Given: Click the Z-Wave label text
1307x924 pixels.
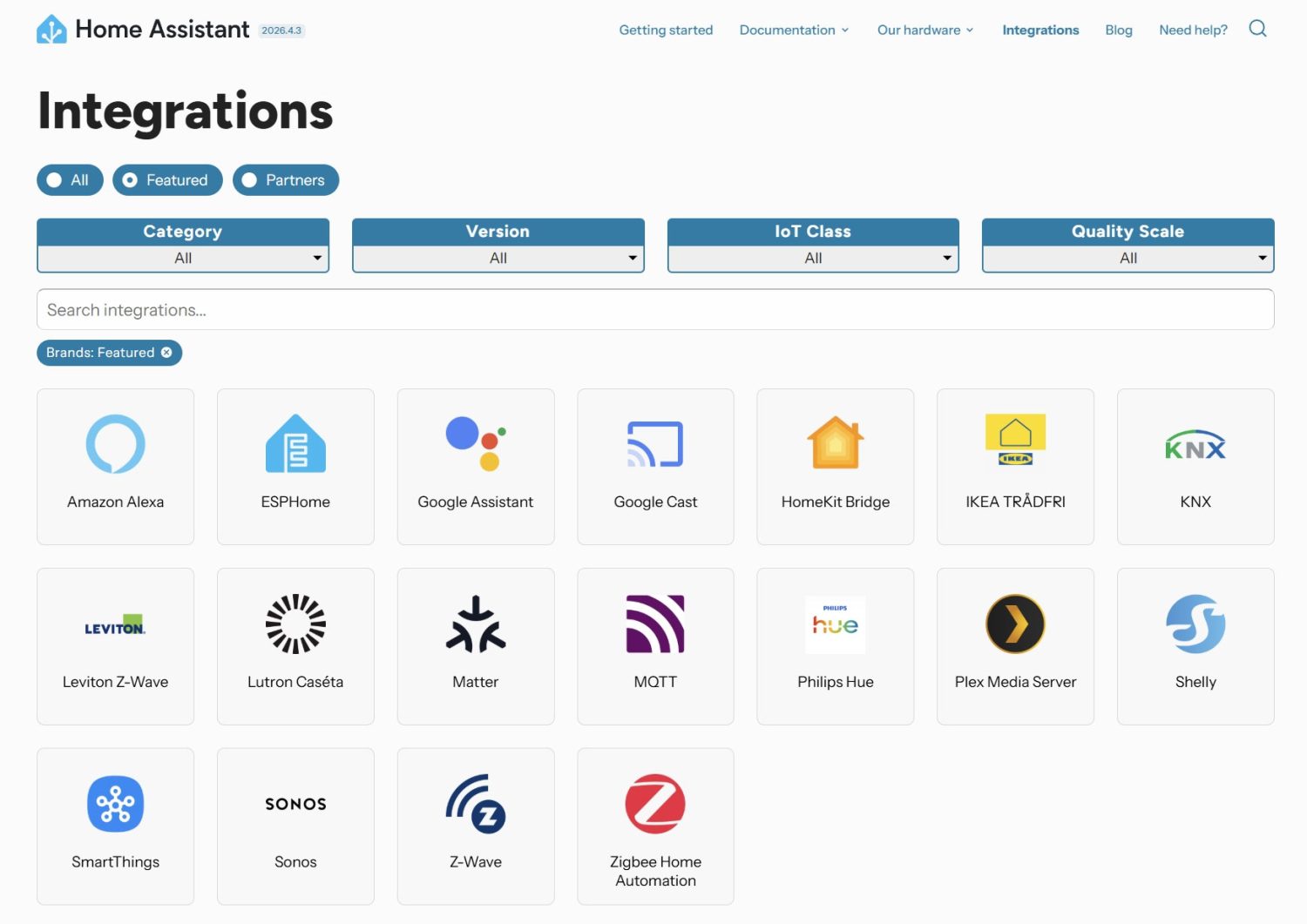Looking at the screenshot, I should 476,862.
